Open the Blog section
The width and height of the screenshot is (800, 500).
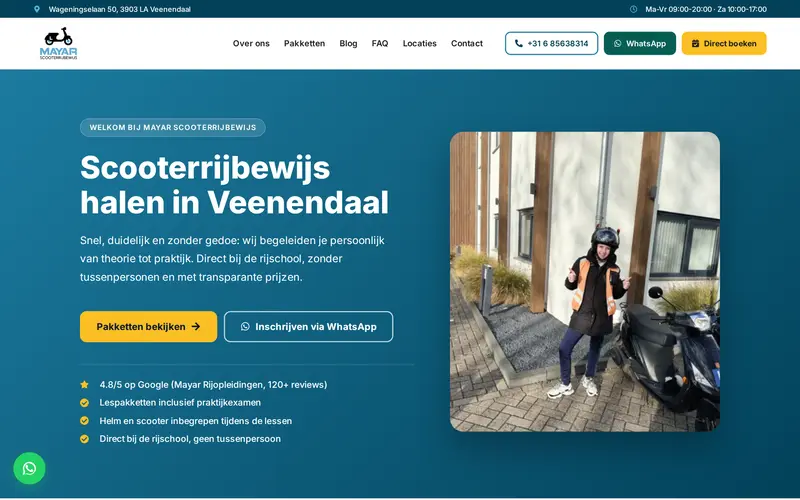[x=348, y=43]
